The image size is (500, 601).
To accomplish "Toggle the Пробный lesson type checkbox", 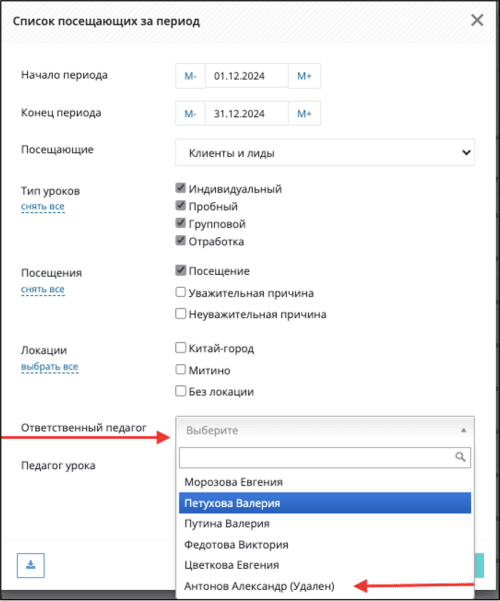I will (x=181, y=205).
